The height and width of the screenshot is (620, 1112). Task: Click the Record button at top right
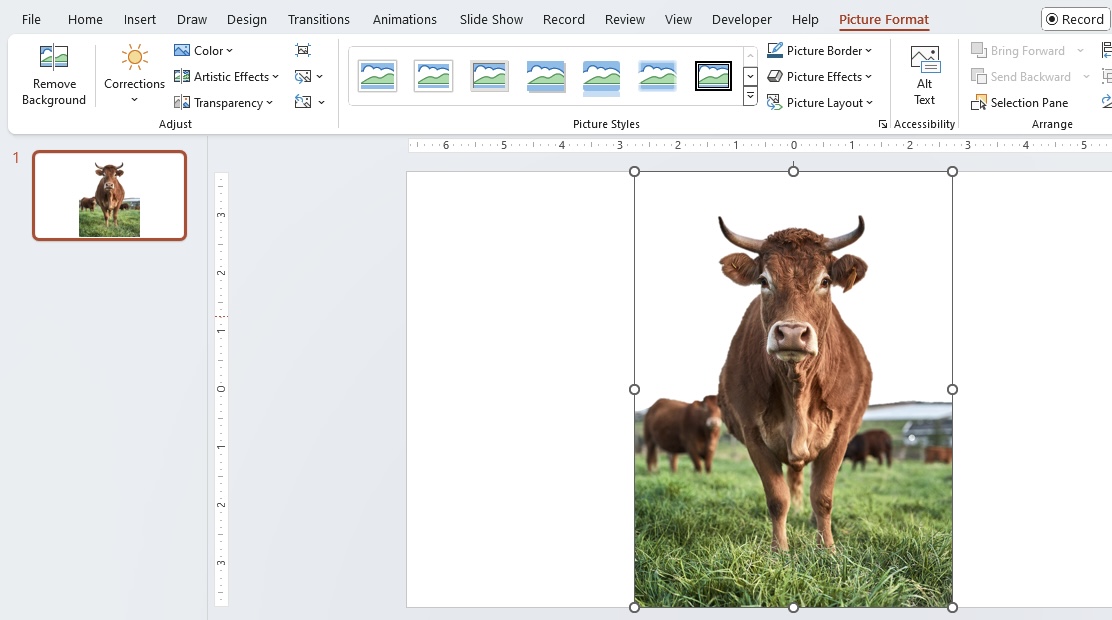[1075, 19]
